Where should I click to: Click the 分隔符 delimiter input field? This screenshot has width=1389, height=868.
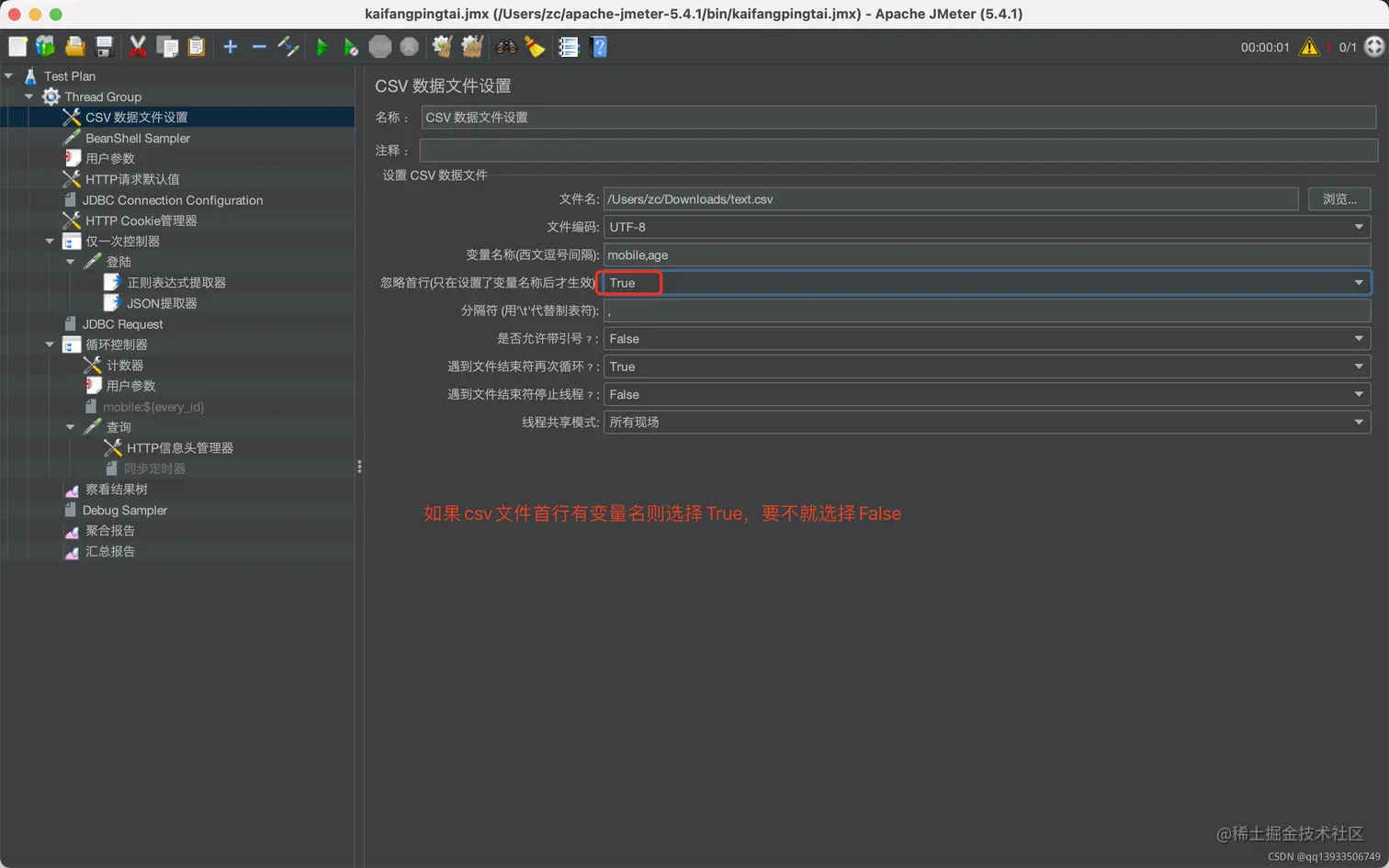coord(987,310)
